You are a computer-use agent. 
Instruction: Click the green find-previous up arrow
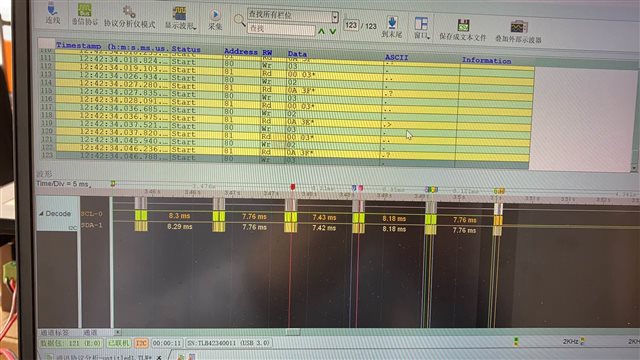(321, 31)
